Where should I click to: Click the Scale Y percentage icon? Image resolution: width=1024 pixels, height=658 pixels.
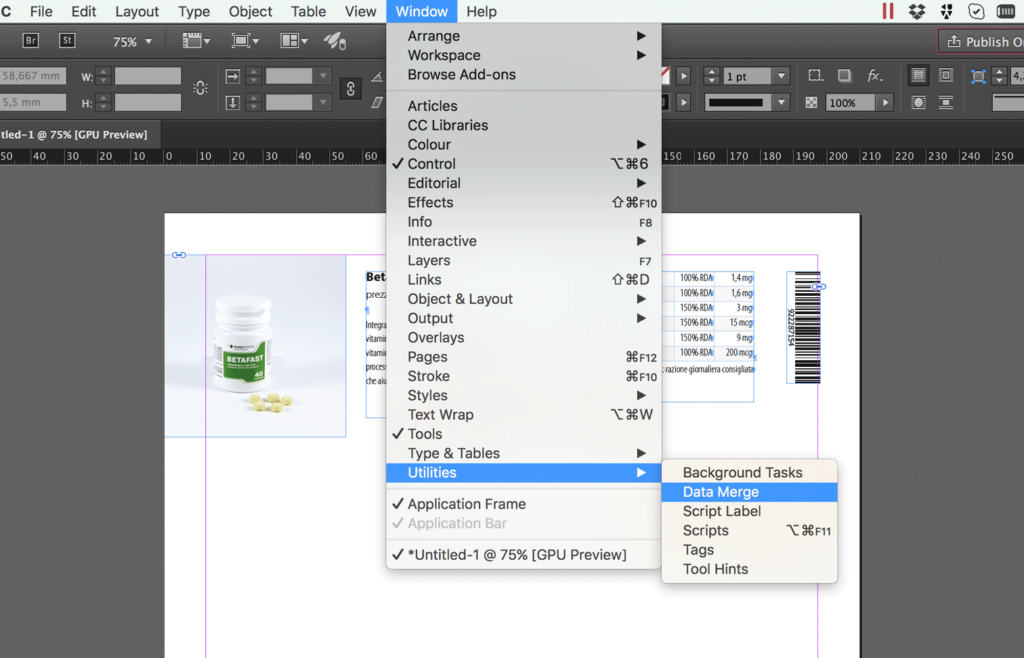coord(232,102)
